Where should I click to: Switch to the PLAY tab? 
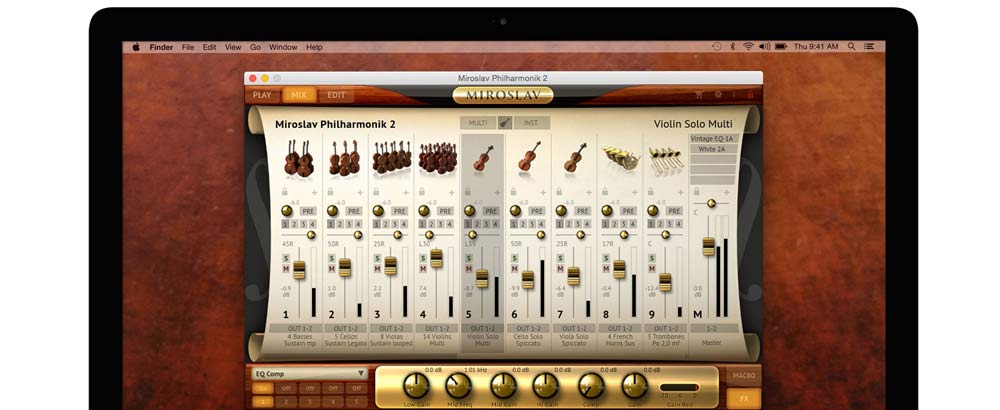[x=262, y=95]
